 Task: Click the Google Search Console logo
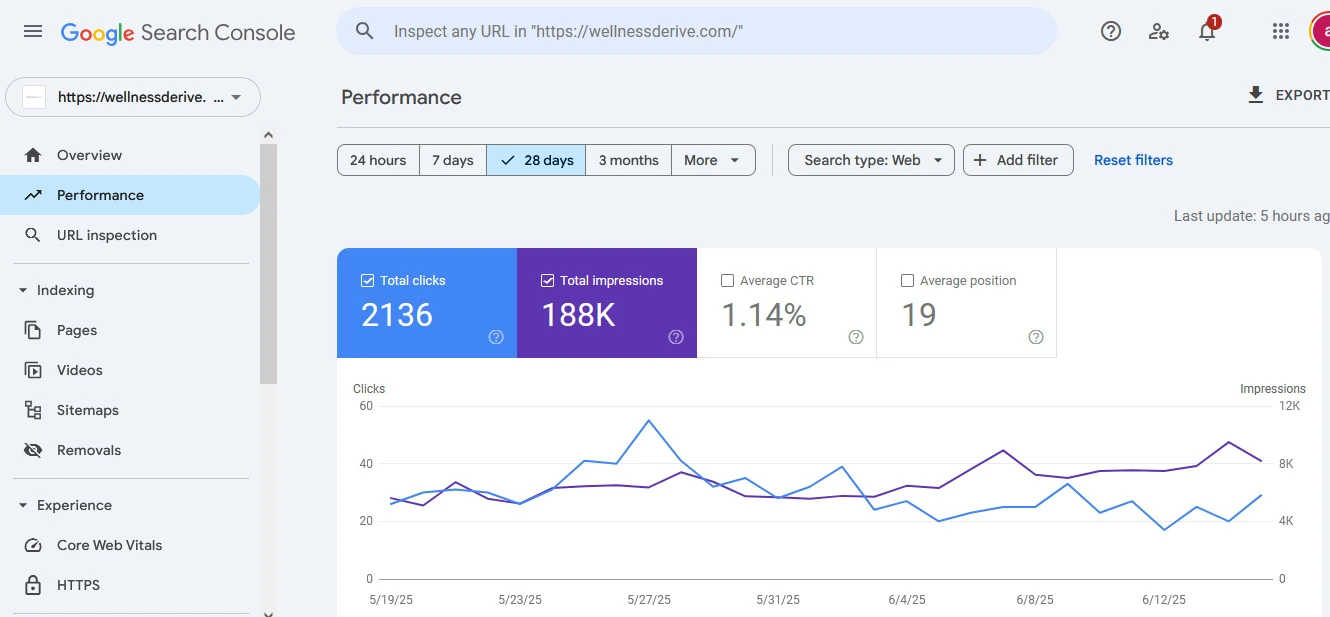(x=178, y=32)
